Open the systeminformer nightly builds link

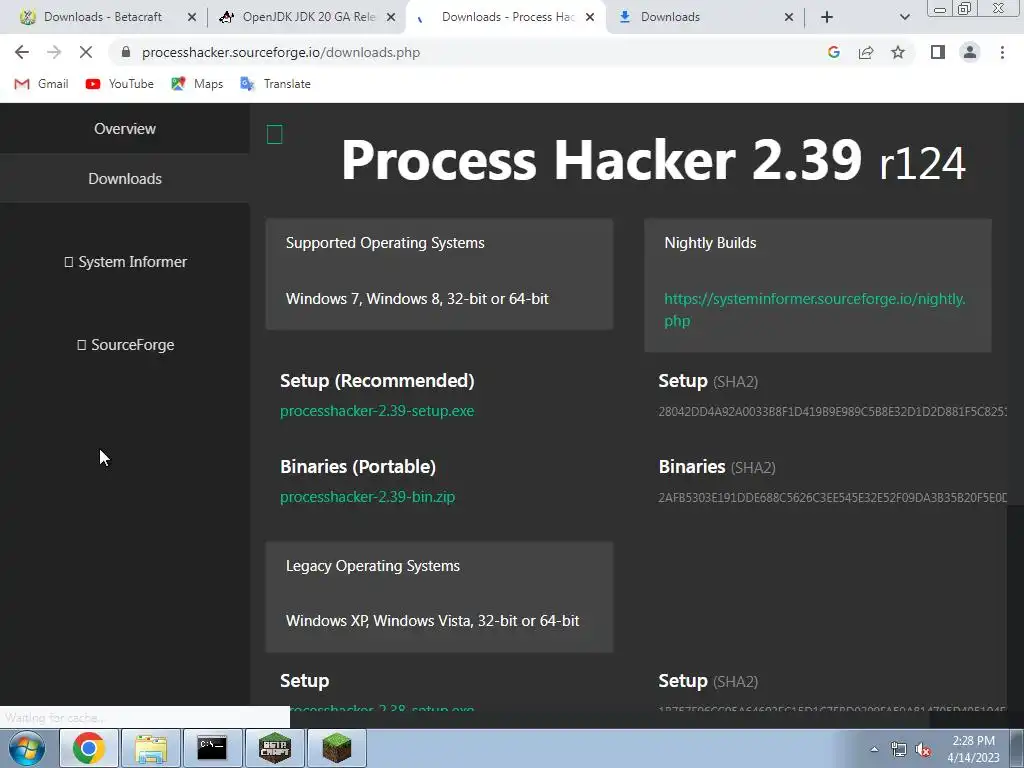click(x=814, y=310)
